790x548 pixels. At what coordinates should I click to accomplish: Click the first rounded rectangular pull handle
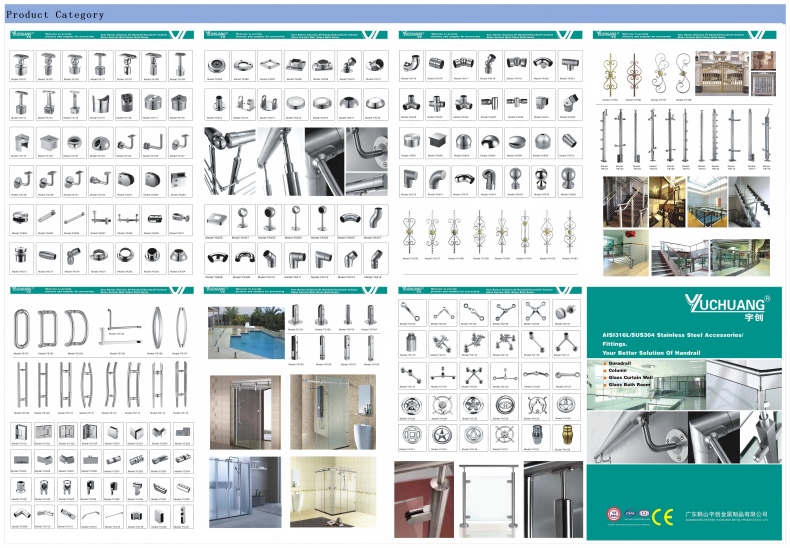(x=21, y=328)
